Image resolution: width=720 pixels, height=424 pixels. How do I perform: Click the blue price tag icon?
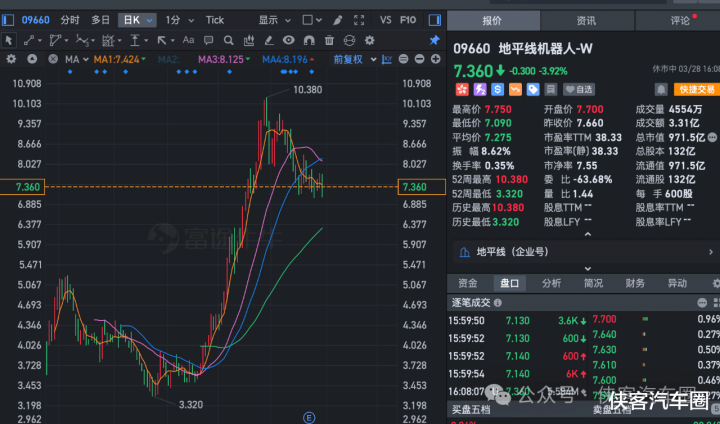(533, 89)
